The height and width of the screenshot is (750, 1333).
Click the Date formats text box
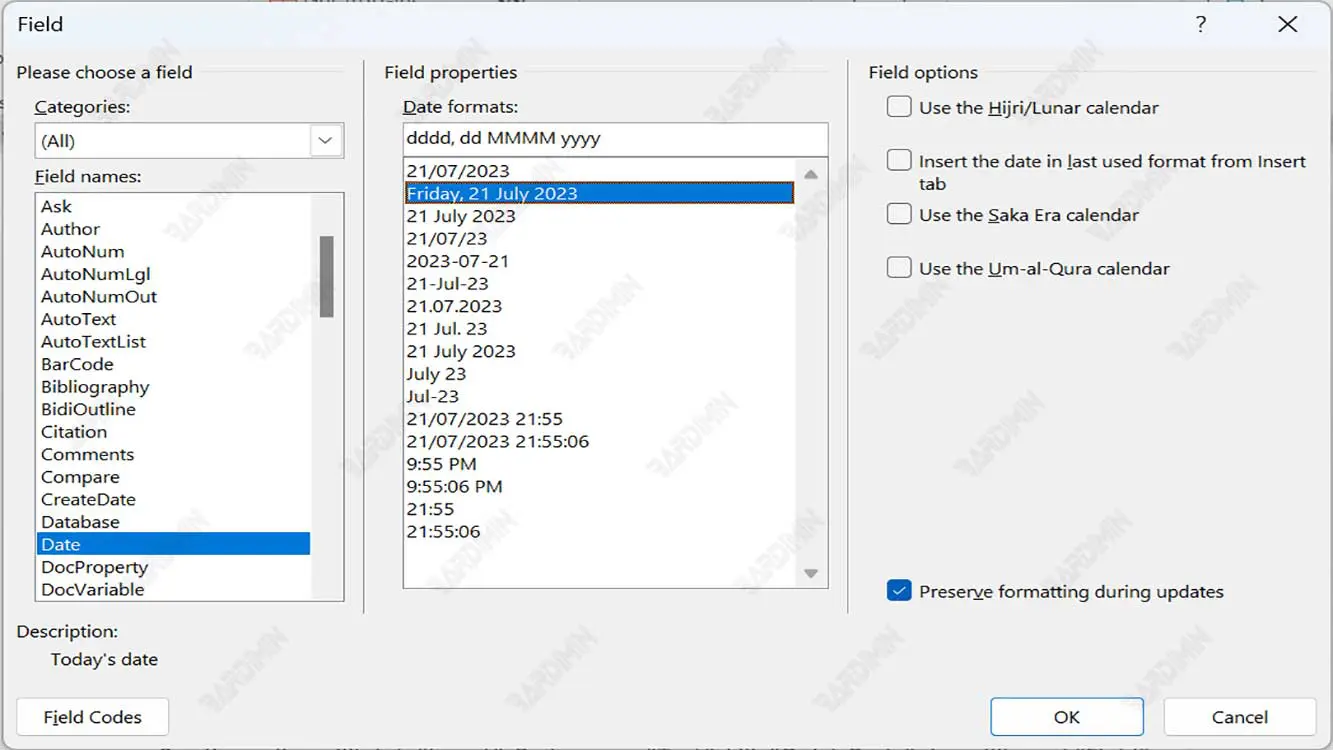click(x=615, y=139)
